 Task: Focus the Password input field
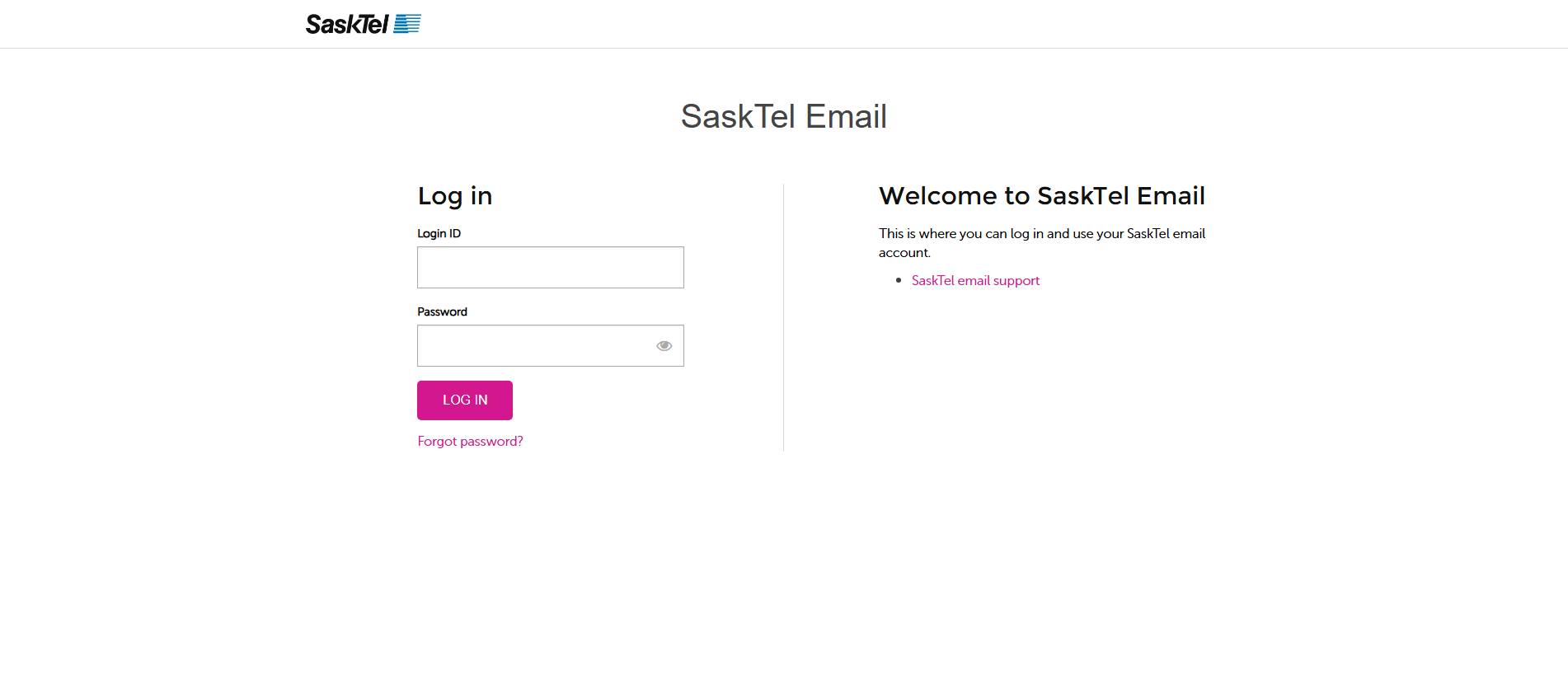[x=551, y=346]
